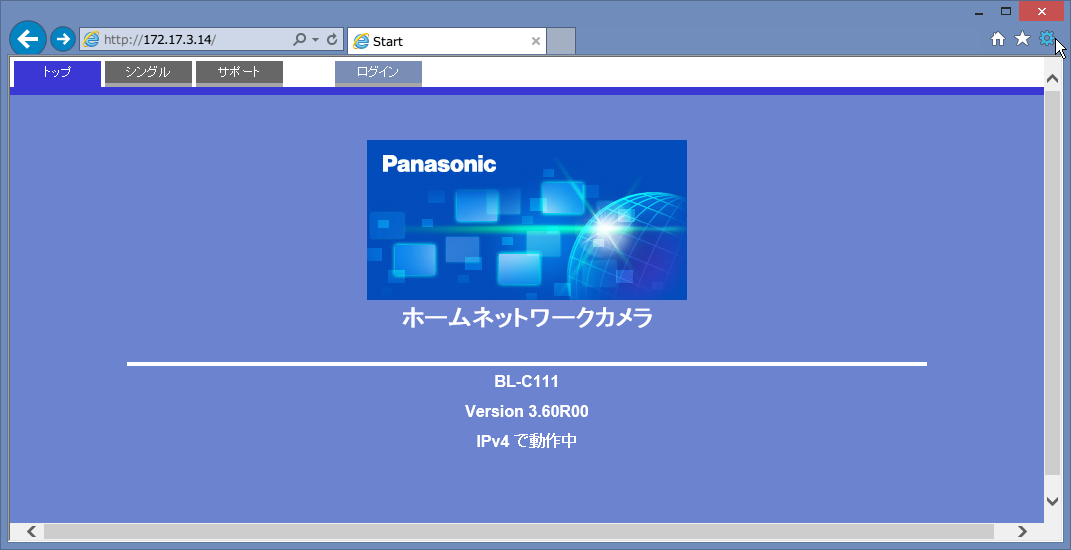Open a new blank tab

(x=561, y=41)
